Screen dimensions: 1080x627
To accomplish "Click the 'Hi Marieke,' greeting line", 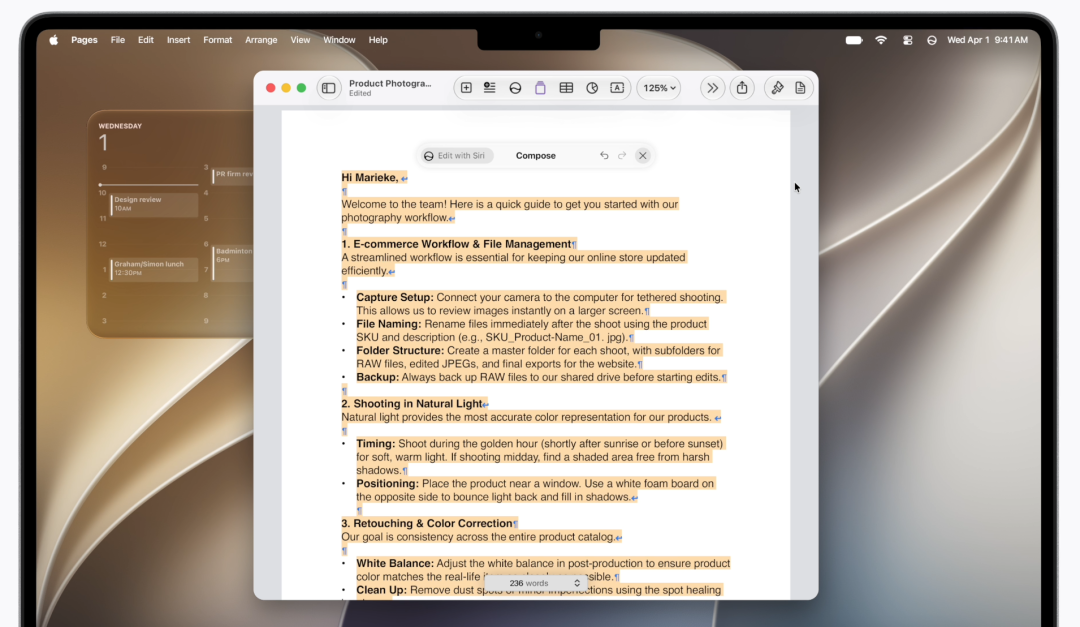I will tap(370, 178).
